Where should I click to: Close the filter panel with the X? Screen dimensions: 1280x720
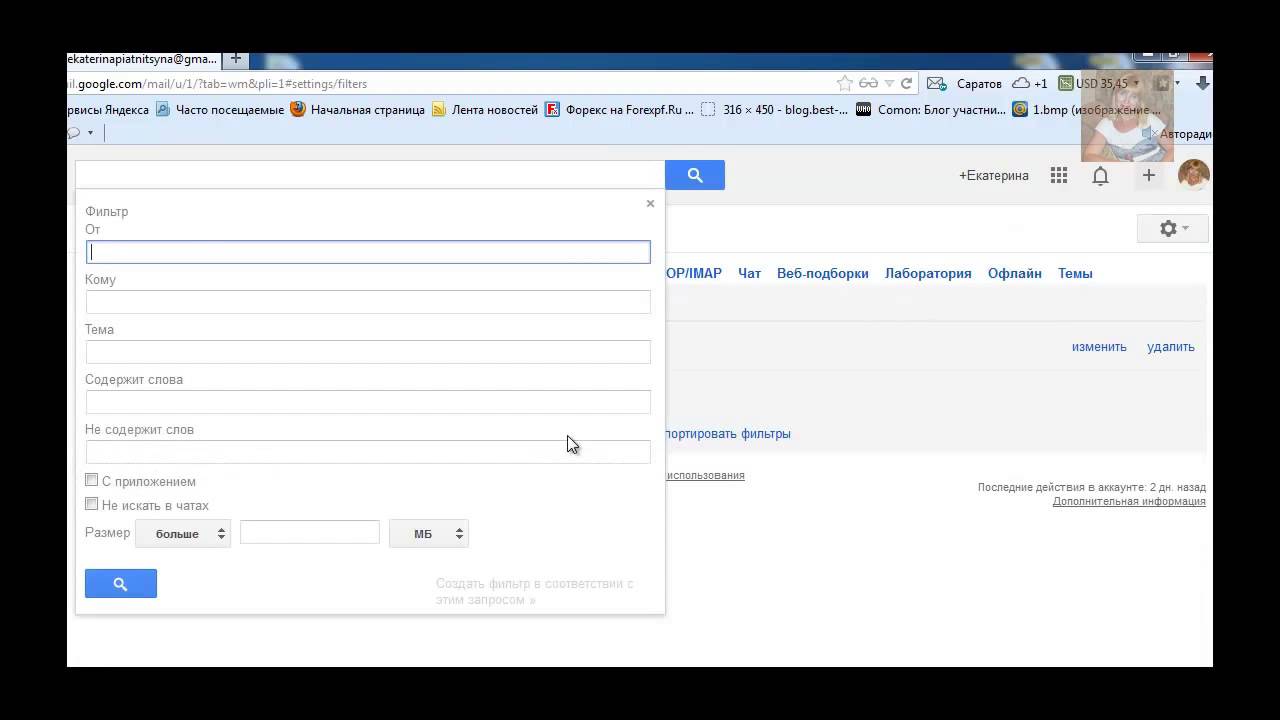[650, 203]
